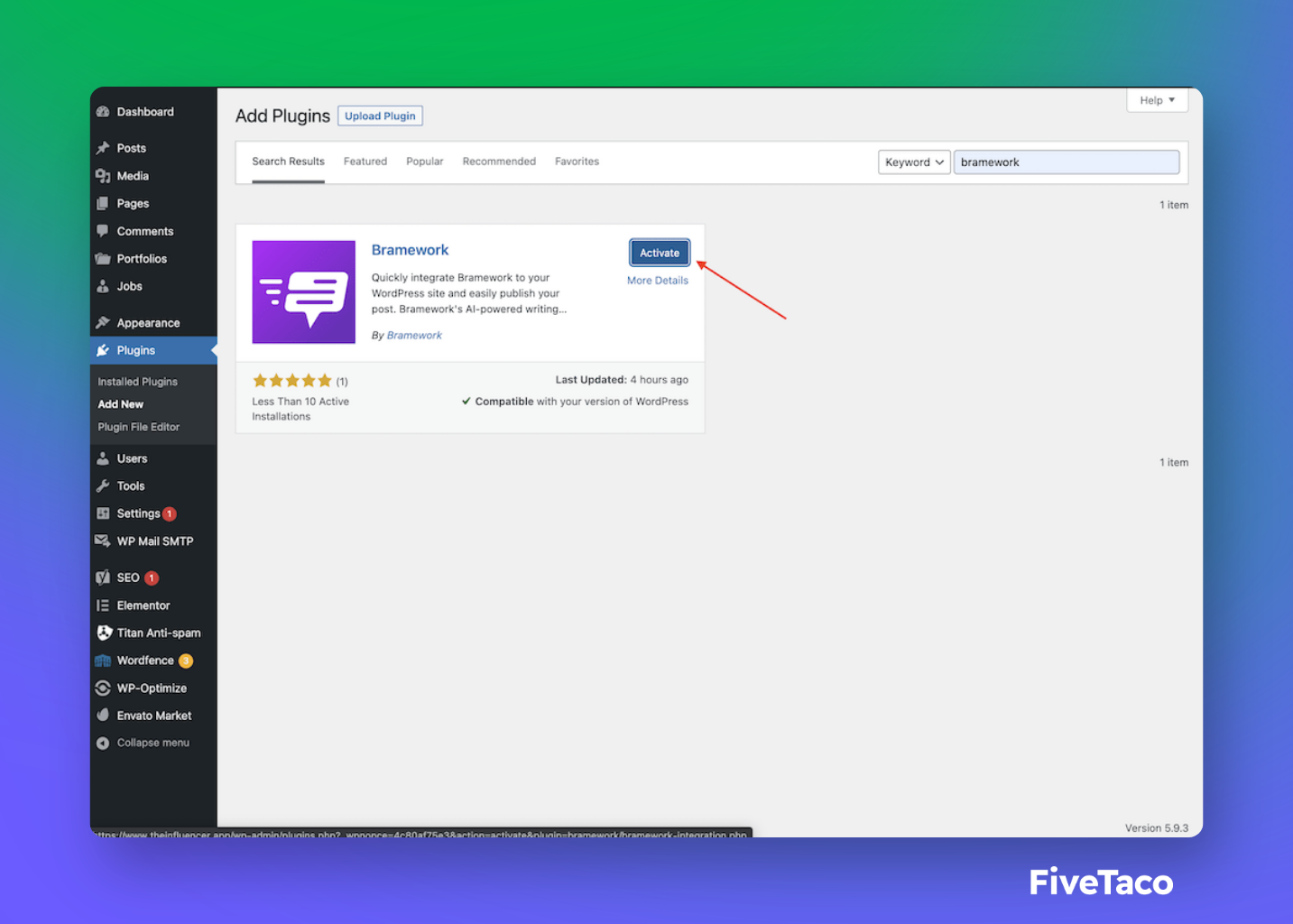Click the Yoast SEO icon
1293x924 pixels.
click(x=103, y=577)
